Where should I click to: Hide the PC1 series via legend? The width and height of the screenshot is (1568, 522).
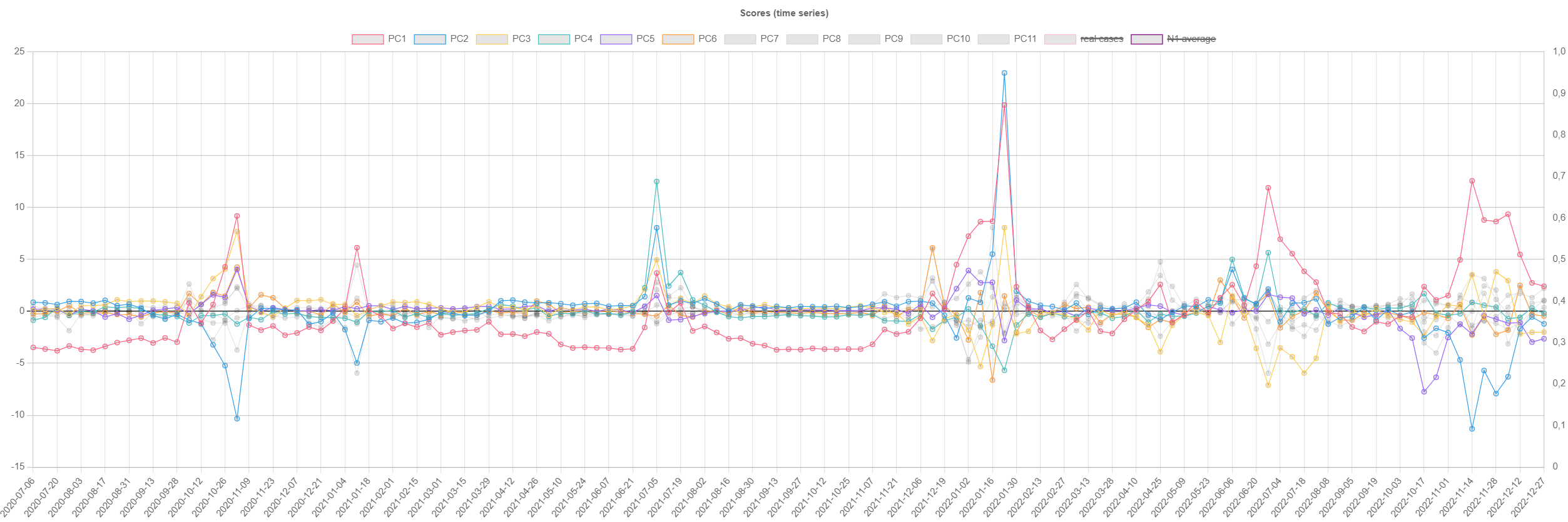click(396, 39)
